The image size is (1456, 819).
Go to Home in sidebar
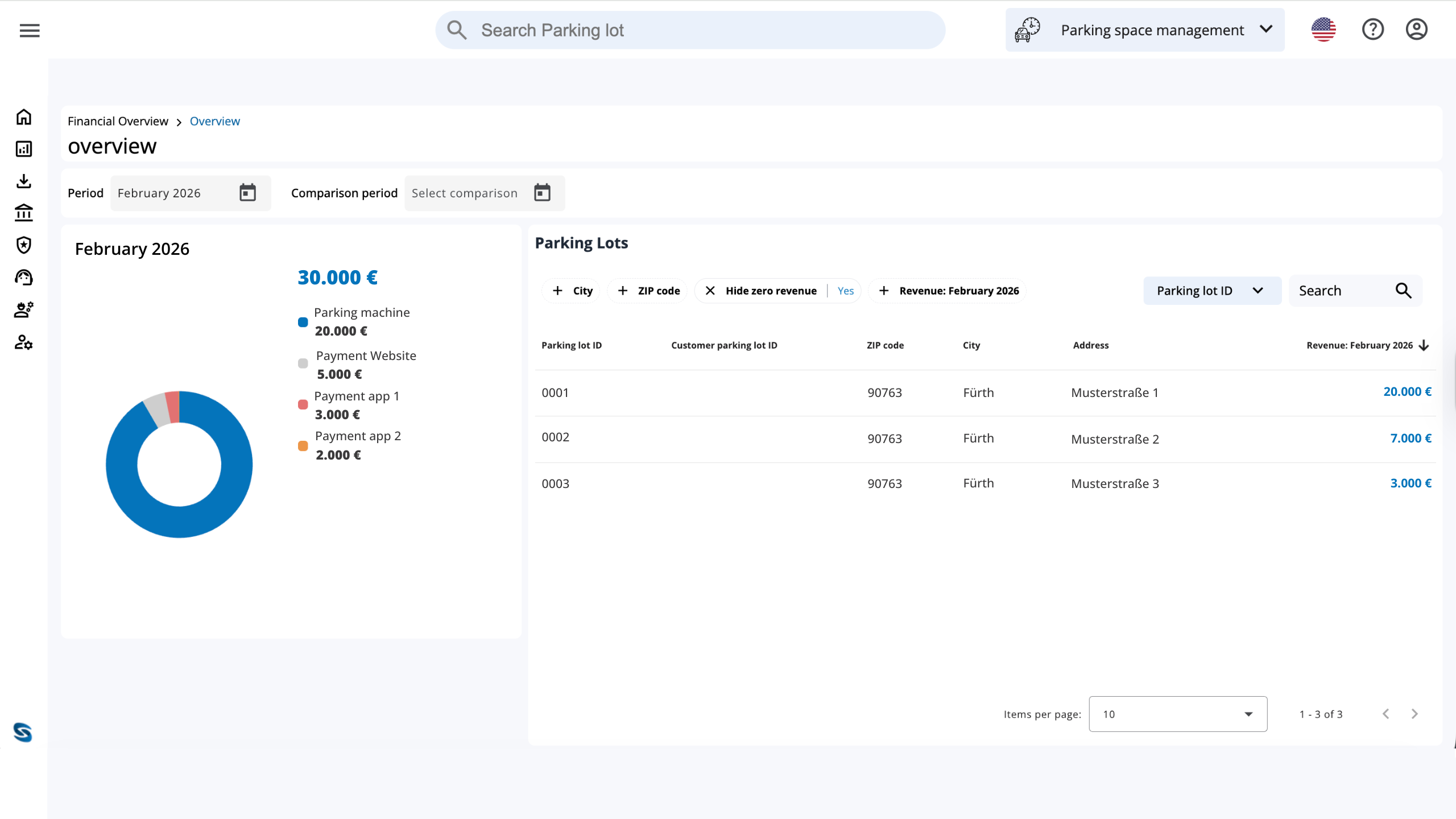pyautogui.click(x=24, y=117)
